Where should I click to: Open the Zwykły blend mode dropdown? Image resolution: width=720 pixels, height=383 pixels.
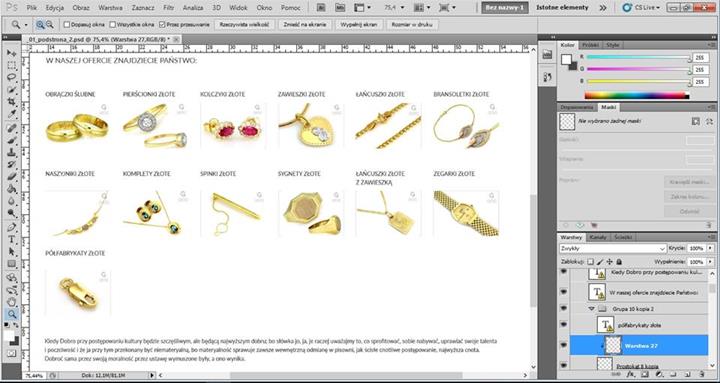coord(613,248)
